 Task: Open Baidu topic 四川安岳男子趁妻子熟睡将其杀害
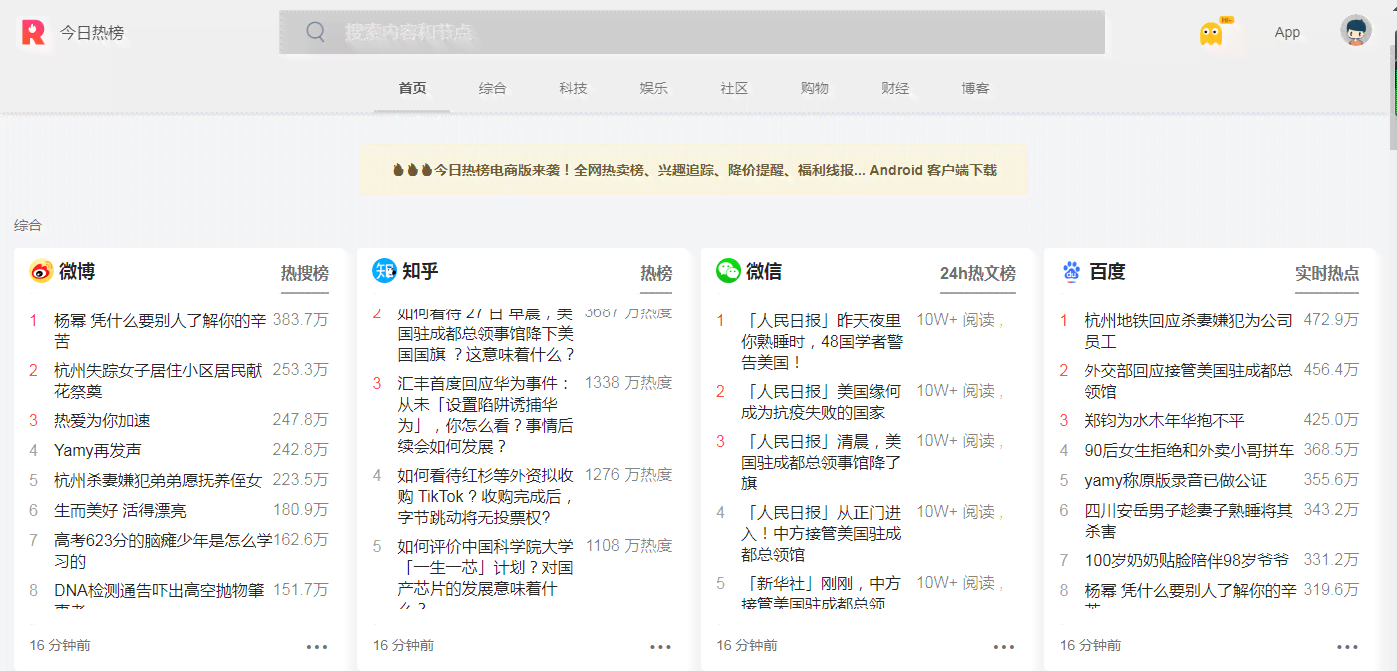1189,520
